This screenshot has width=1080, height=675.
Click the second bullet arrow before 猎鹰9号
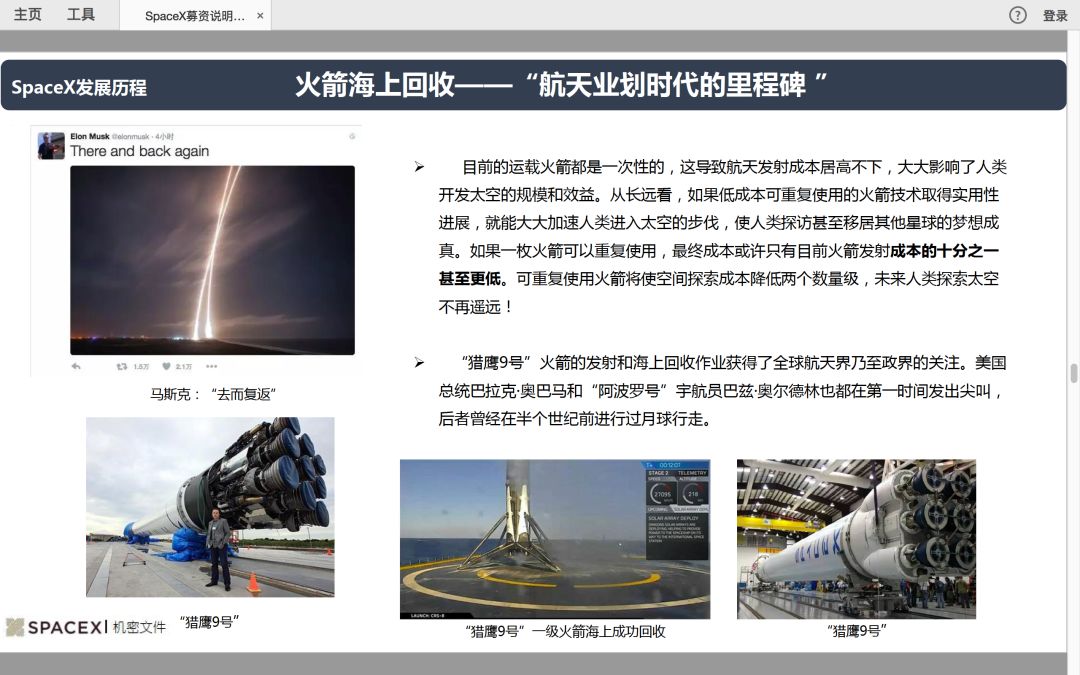pyautogui.click(x=419, y=362)
